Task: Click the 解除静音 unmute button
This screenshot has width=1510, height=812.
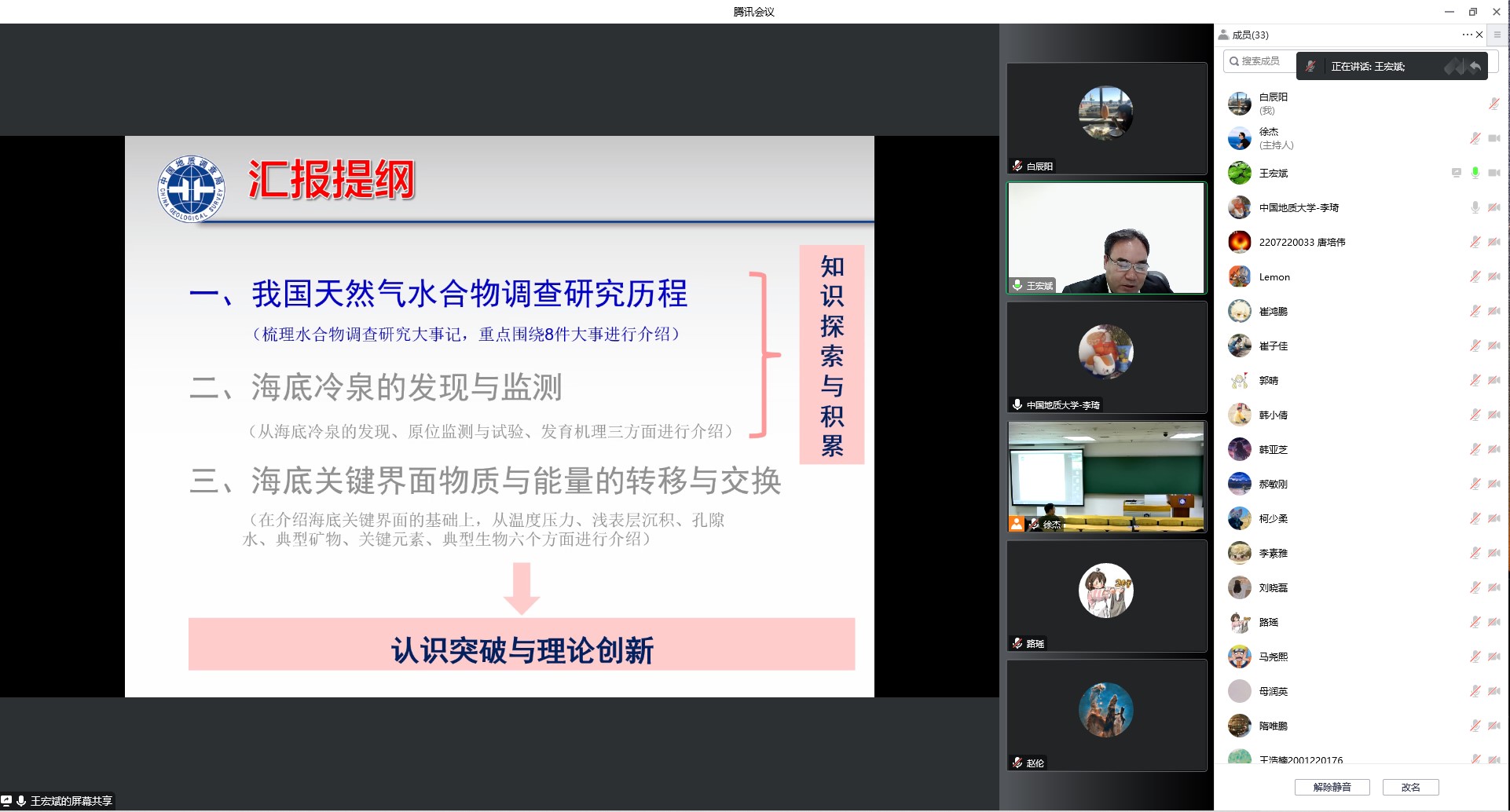Action: [1332, 787]
